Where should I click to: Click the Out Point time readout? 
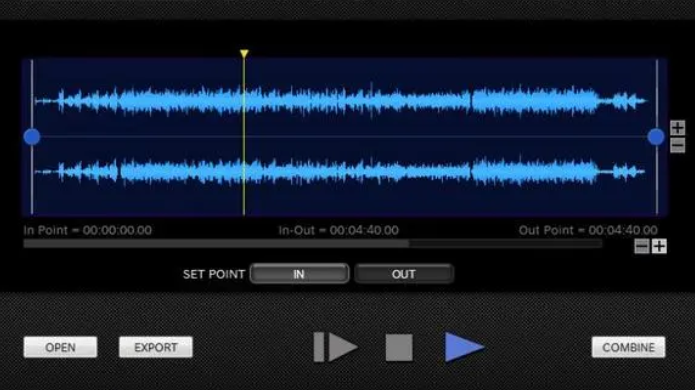click(588, 230)
